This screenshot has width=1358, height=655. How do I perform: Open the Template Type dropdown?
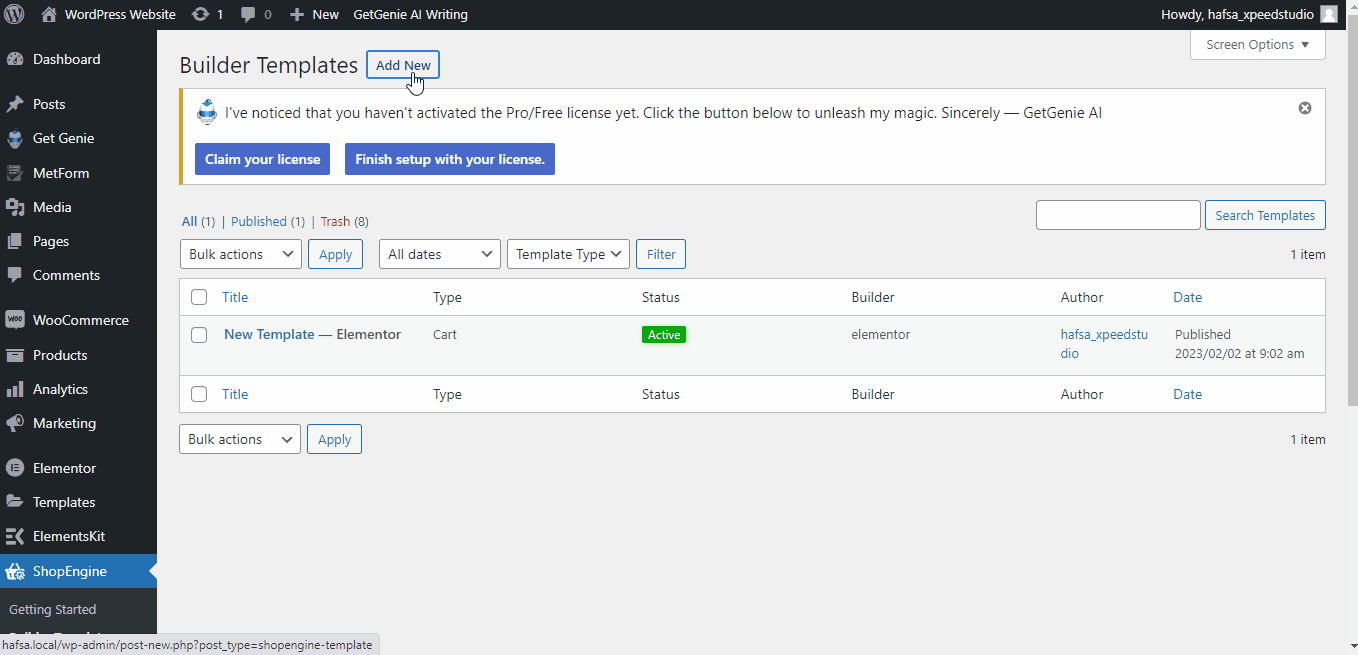point(569,254)
